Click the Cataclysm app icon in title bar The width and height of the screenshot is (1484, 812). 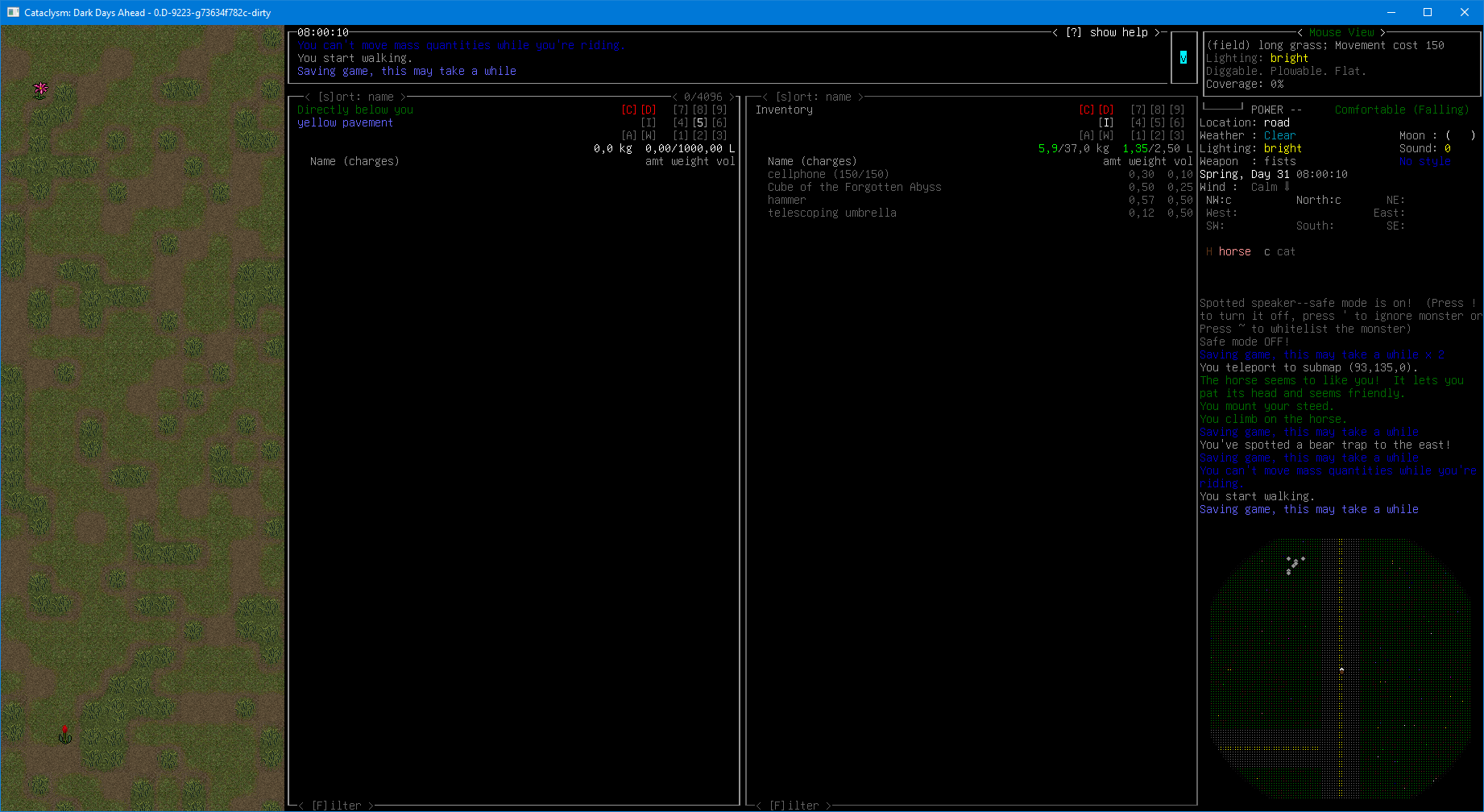(13, 12)
